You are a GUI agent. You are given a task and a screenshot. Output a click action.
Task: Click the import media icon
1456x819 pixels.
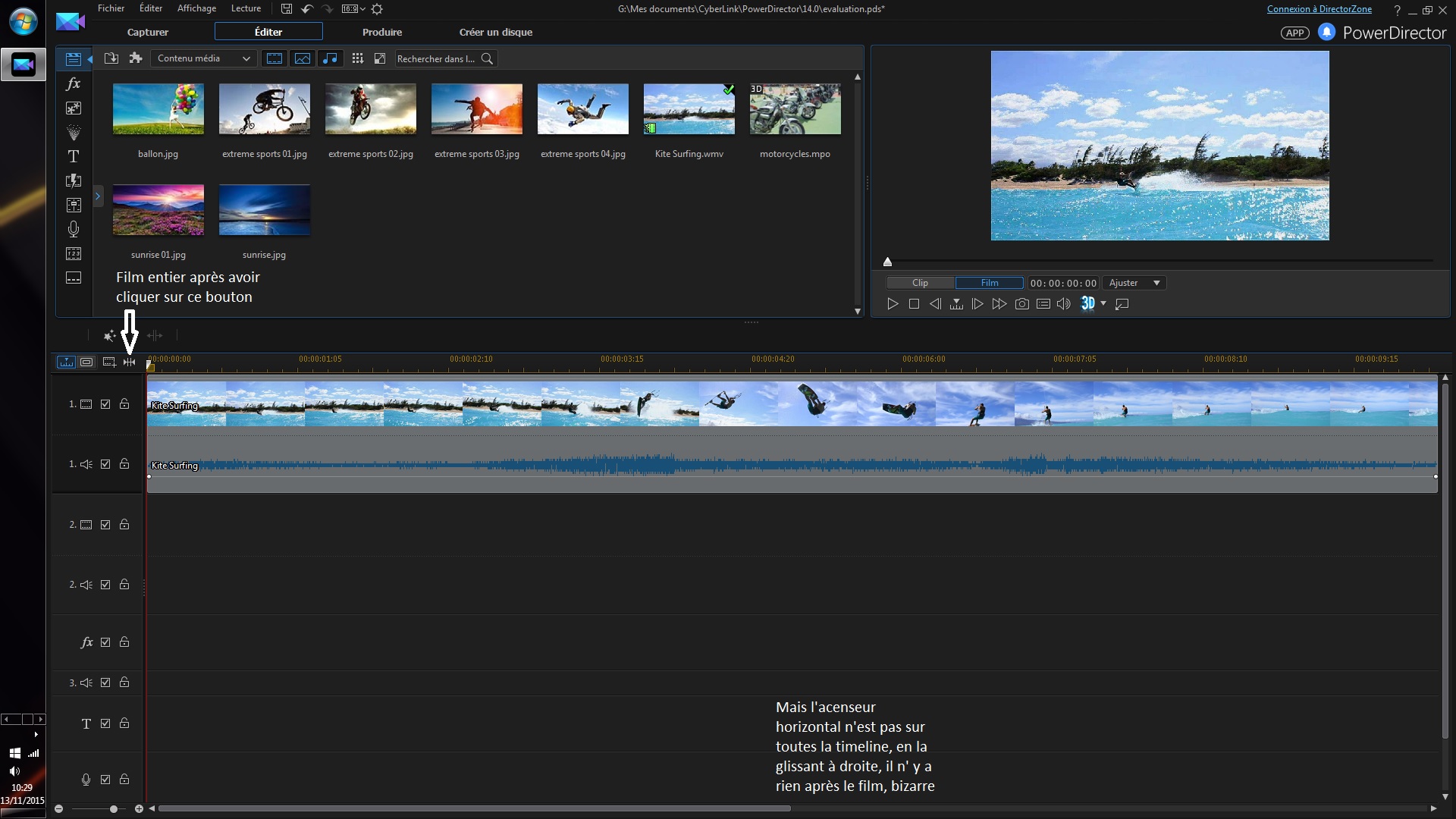pos(111,58)
